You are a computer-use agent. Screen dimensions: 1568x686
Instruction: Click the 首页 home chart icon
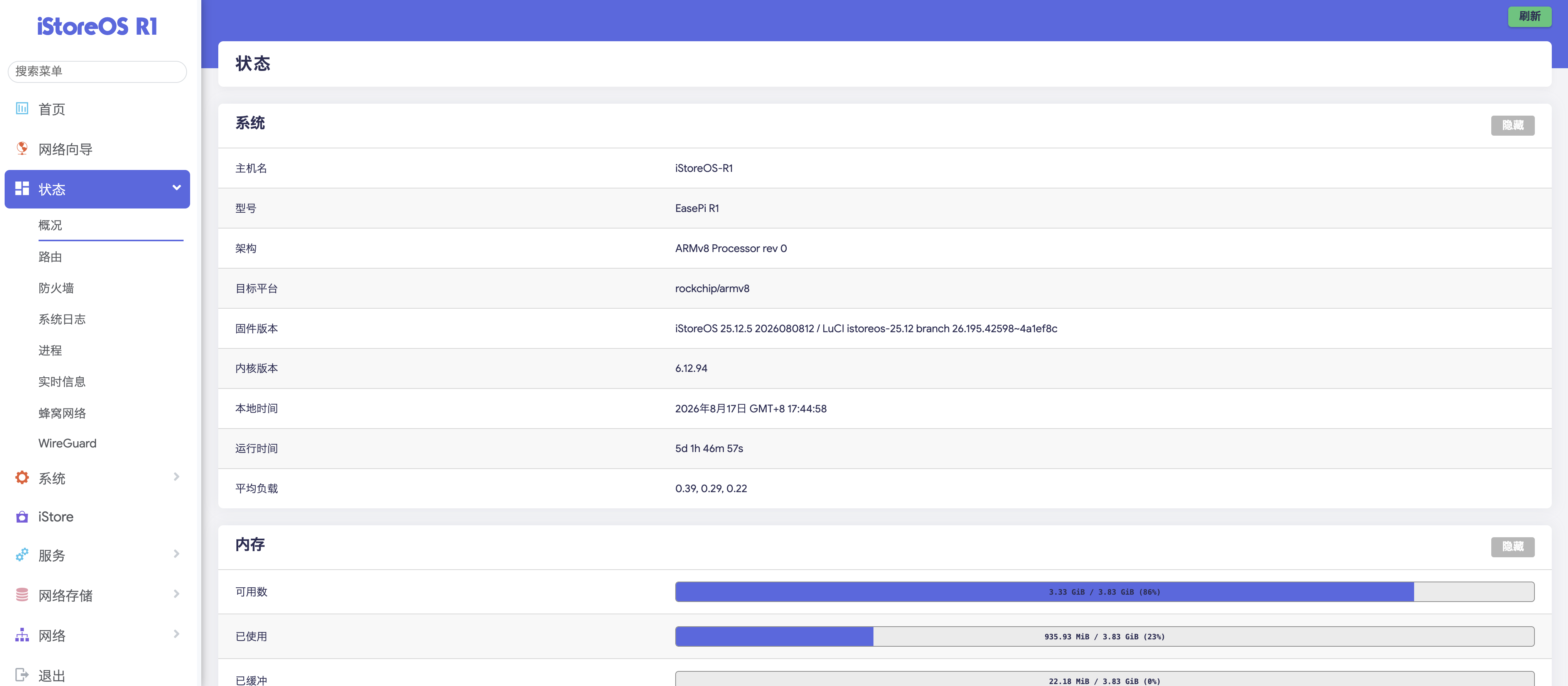click(22, 109)
